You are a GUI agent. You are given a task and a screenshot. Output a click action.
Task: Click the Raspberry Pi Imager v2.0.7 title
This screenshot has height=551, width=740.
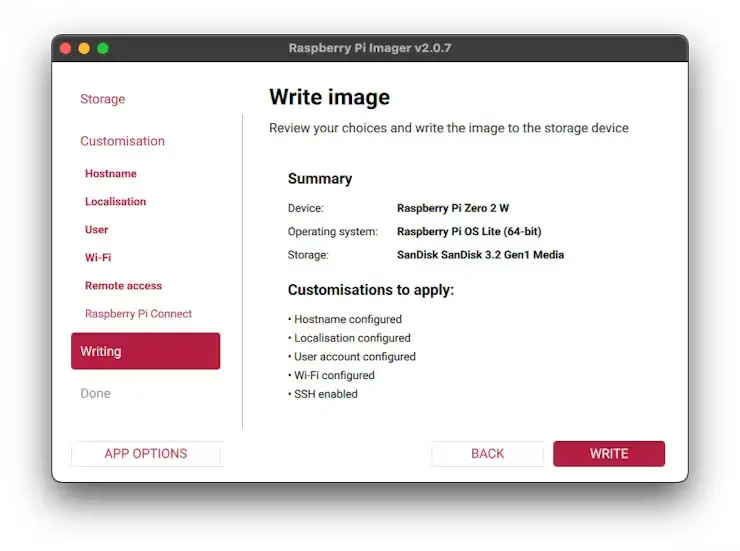click(370, 48)
